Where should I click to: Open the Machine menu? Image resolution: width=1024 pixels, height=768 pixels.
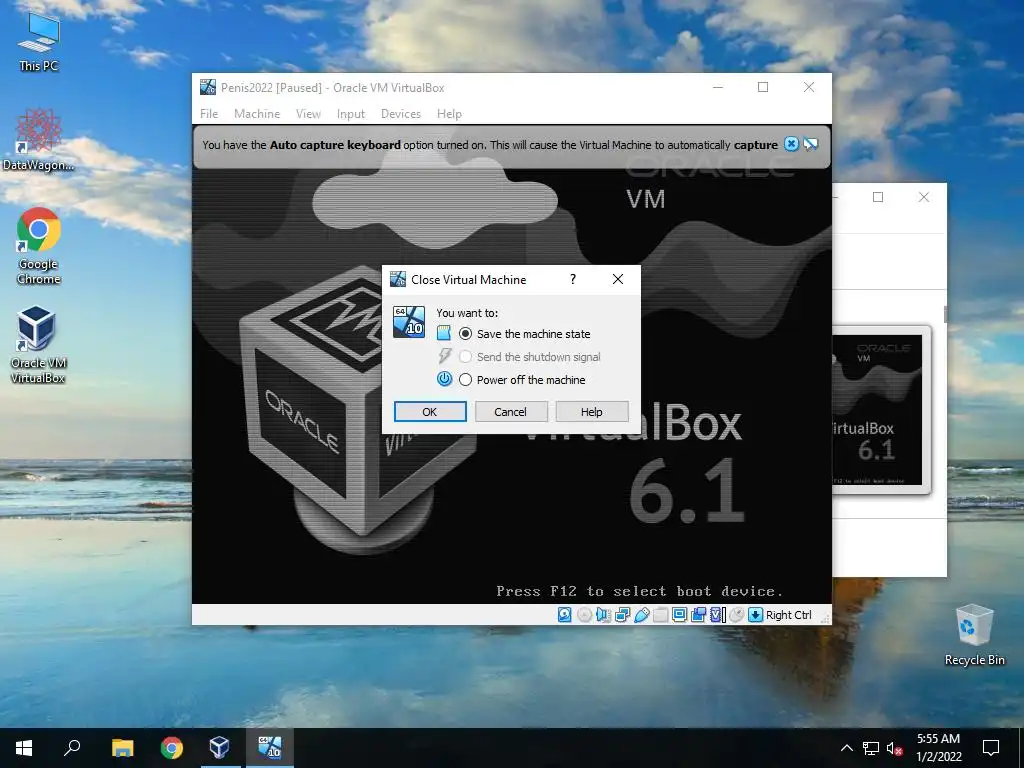(x=257, y=114)
